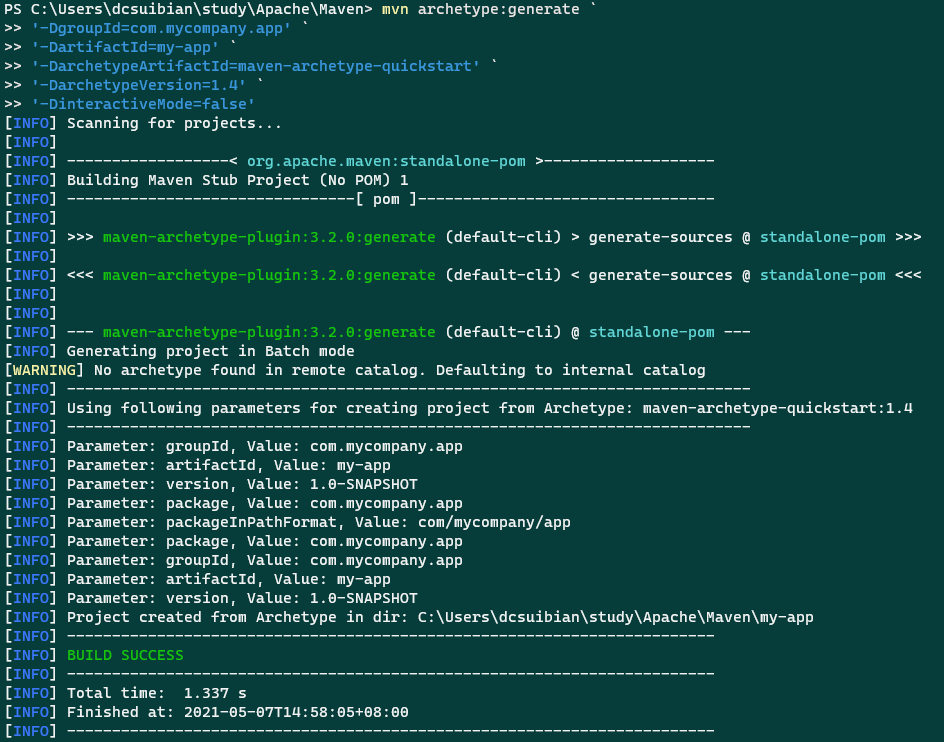Select "Building Maven Stub Project (No POM) 1"
The width and height of the screenshot is (944, 742).
click(x=237, y=180)
